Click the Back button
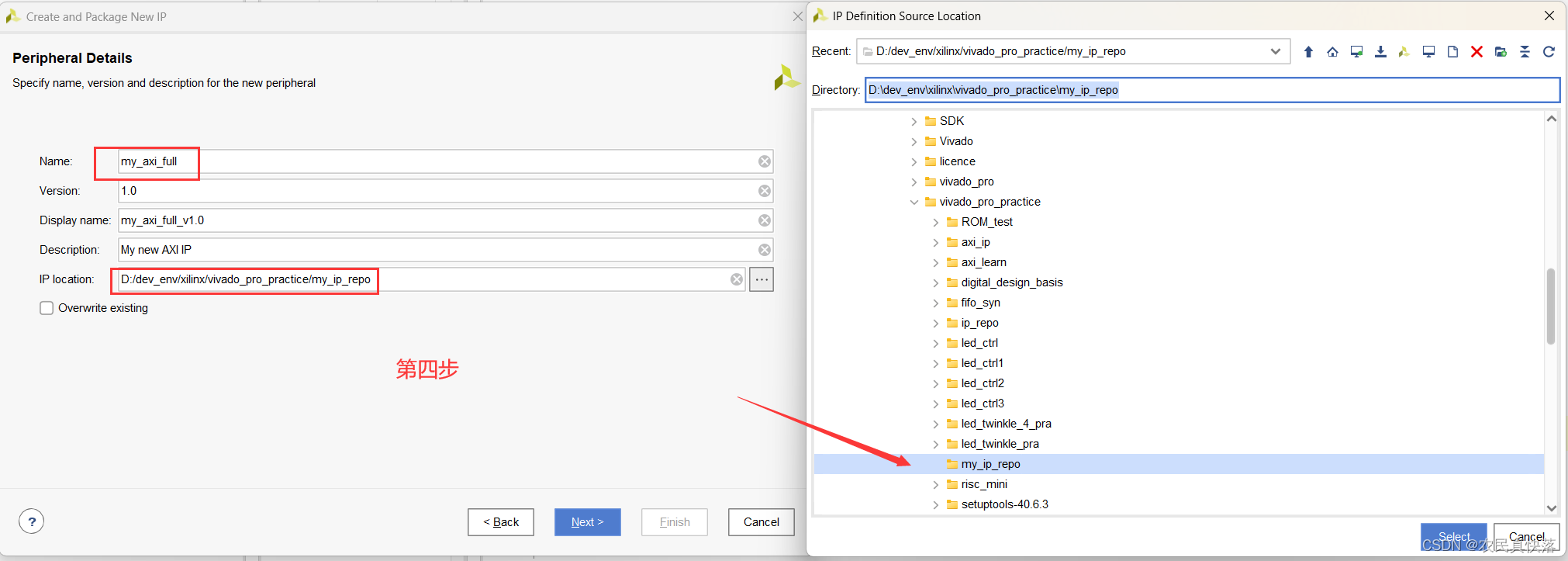The height and width of the screenshot is (561, 1568). coord(501,522)
